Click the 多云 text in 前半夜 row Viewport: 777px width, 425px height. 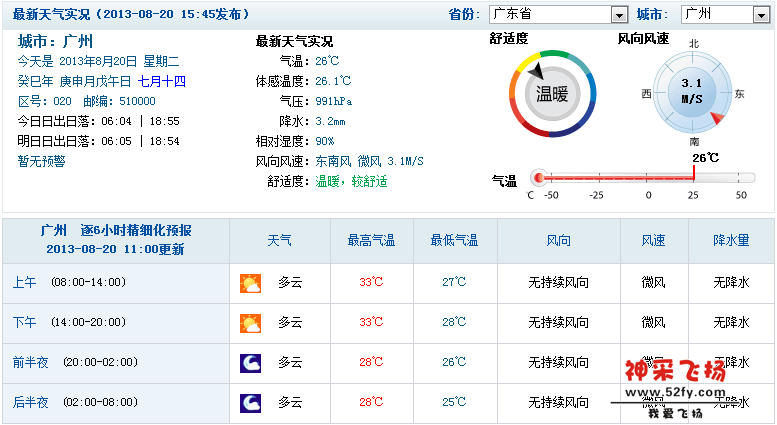[290, 363]
